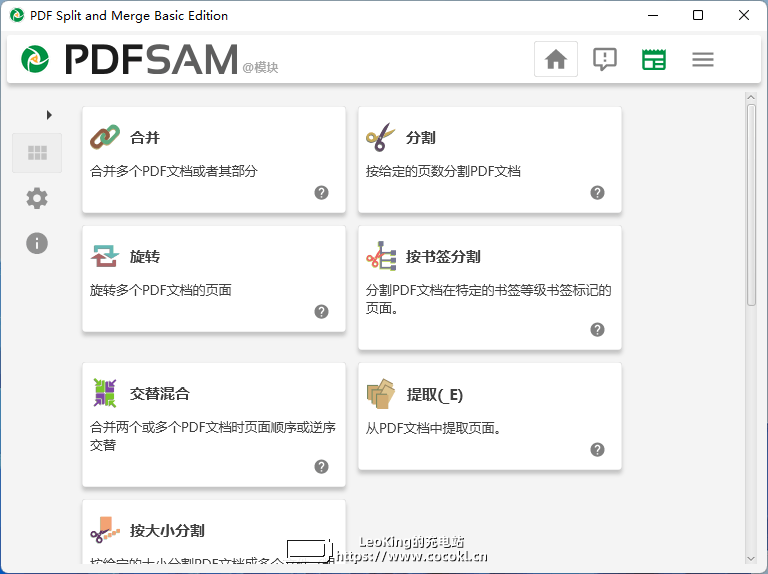Open help for 按书签分割 module
This screenshot has width=768, height=574.
pyautogui.click(x=597, y=330)
